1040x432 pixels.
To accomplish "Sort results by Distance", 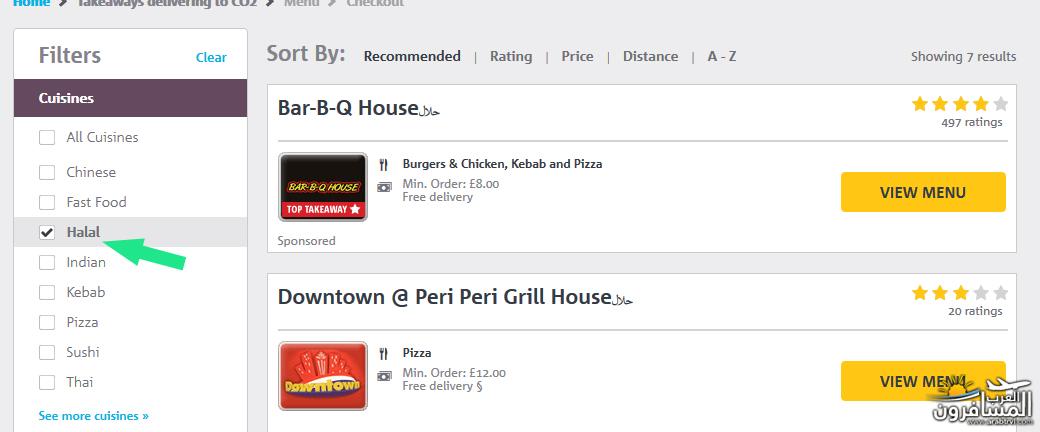I will click(x=650, y=56).
